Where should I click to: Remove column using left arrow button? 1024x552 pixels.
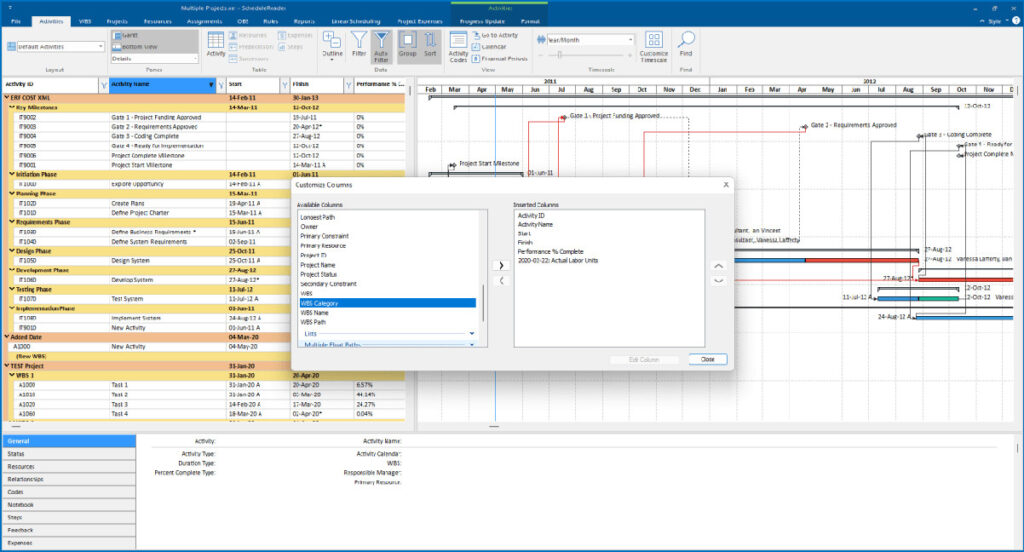(x=501, y=281)
